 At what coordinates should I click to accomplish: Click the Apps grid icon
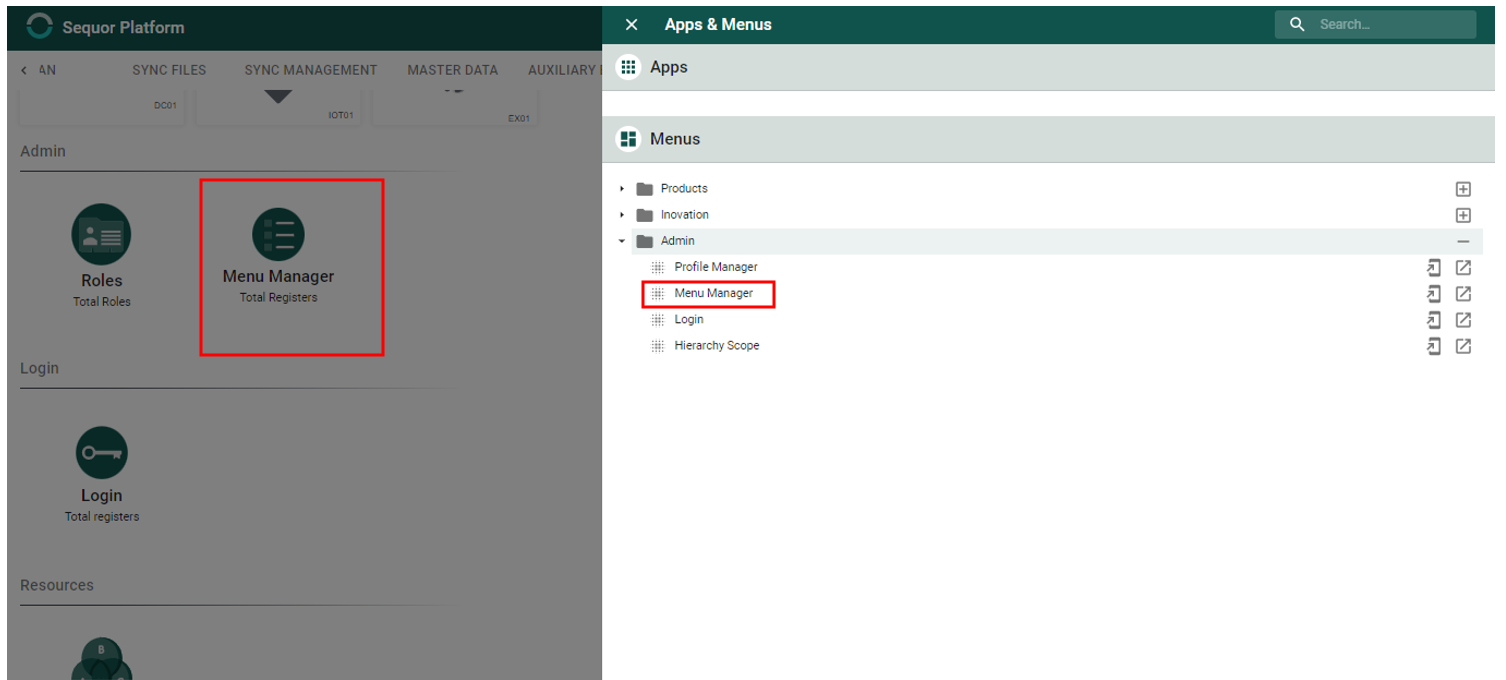tap(628, 67)
